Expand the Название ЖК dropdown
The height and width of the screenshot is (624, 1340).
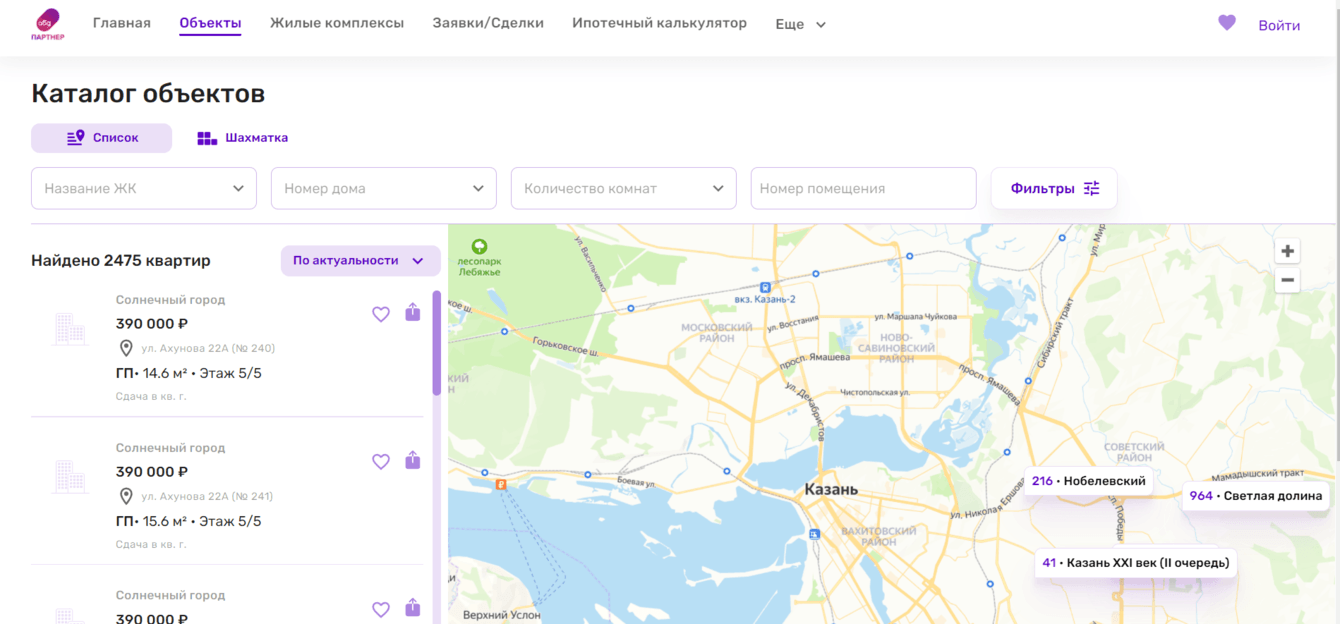144,188
